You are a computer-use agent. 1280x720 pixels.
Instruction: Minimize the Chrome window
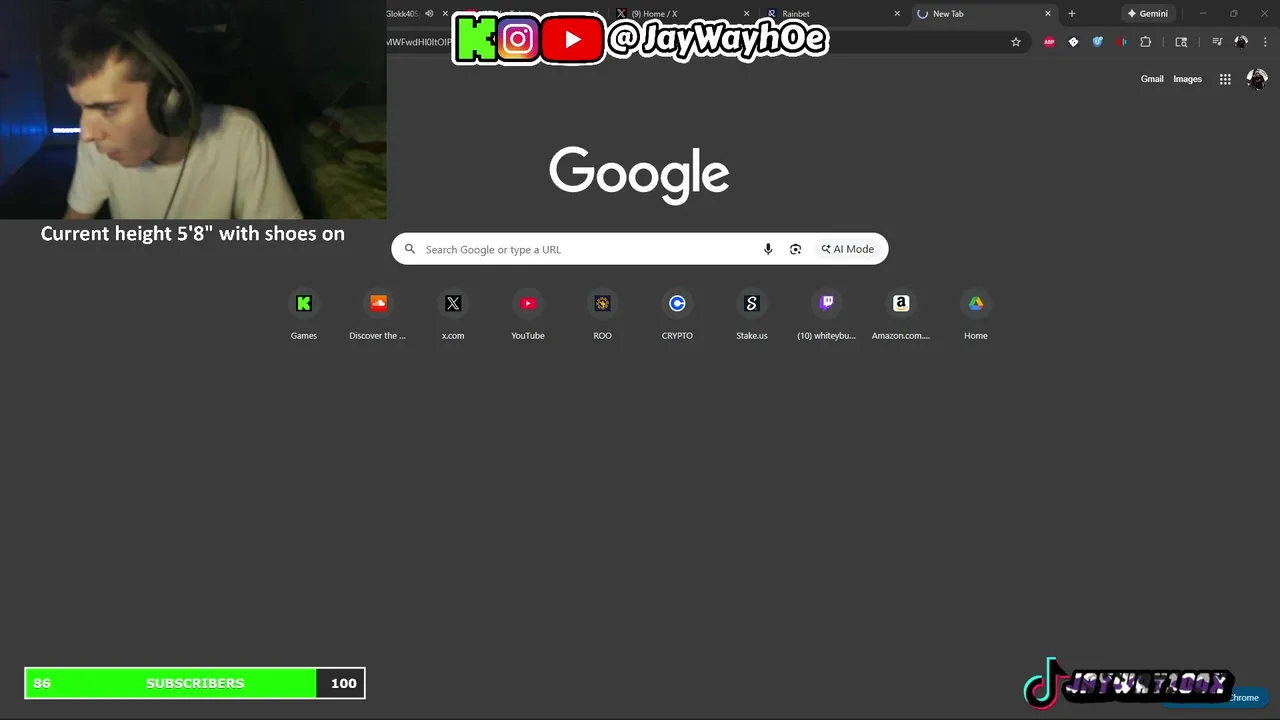[1203, 14]
